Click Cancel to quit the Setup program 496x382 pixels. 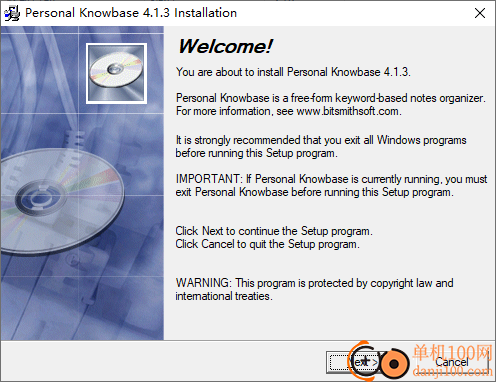click(x=452, y=362)
